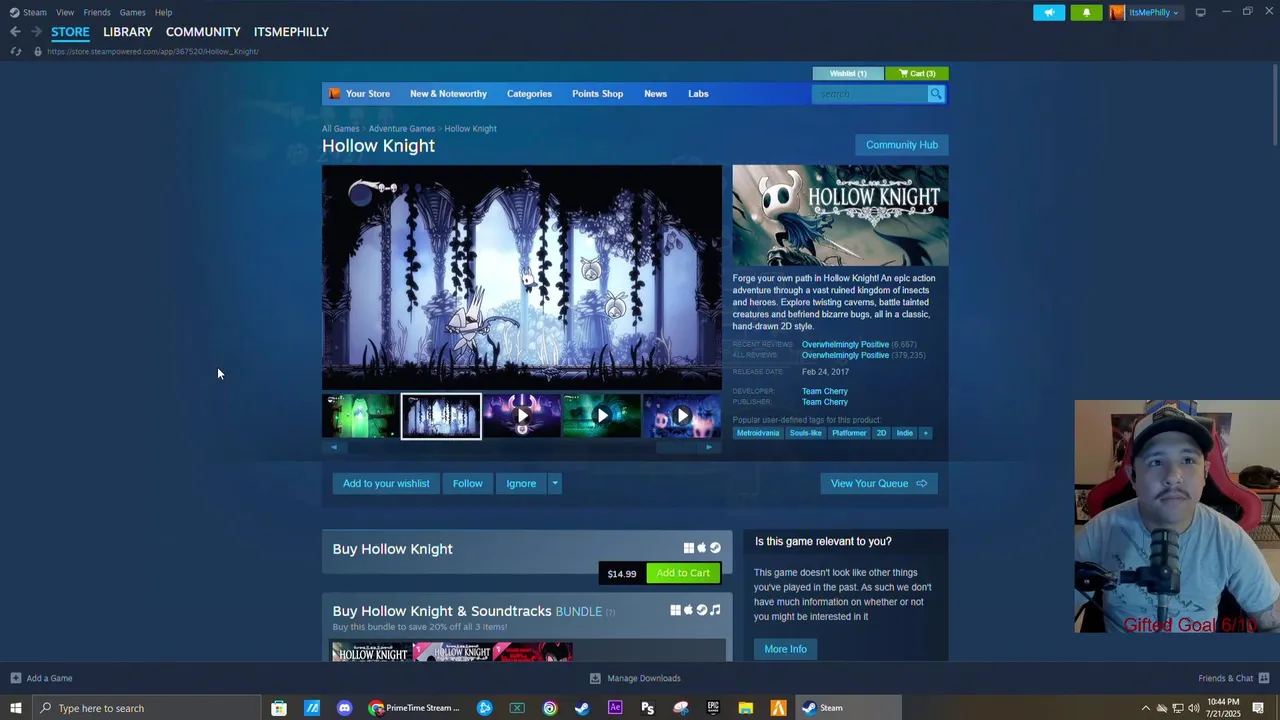Click the Windows taskbar search box

[147, 708]
